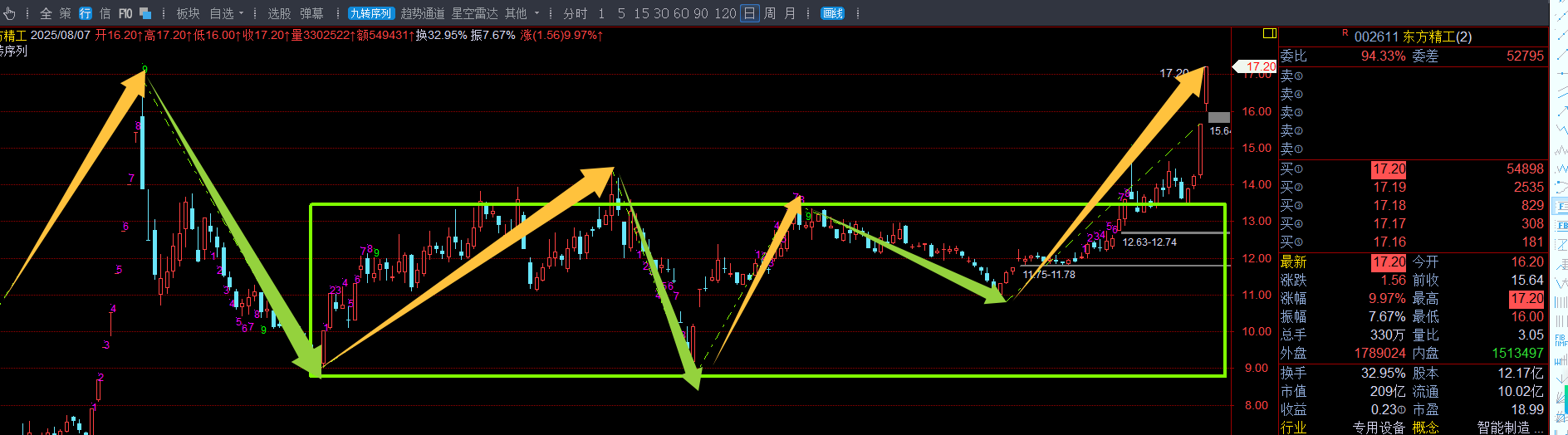Viewport: 1568px width, 435px height.
Task: Switch to 分时 intraday chart
Action: [x=575, y=13]
